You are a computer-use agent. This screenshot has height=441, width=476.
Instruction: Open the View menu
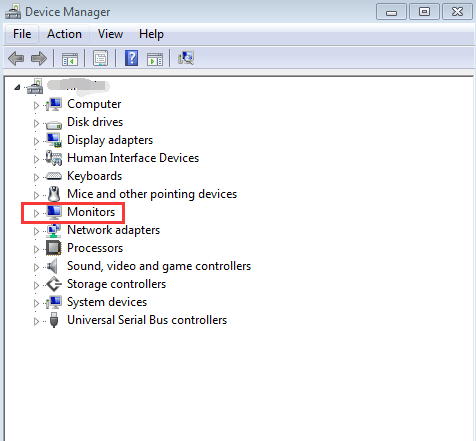[x=110, y=34]
